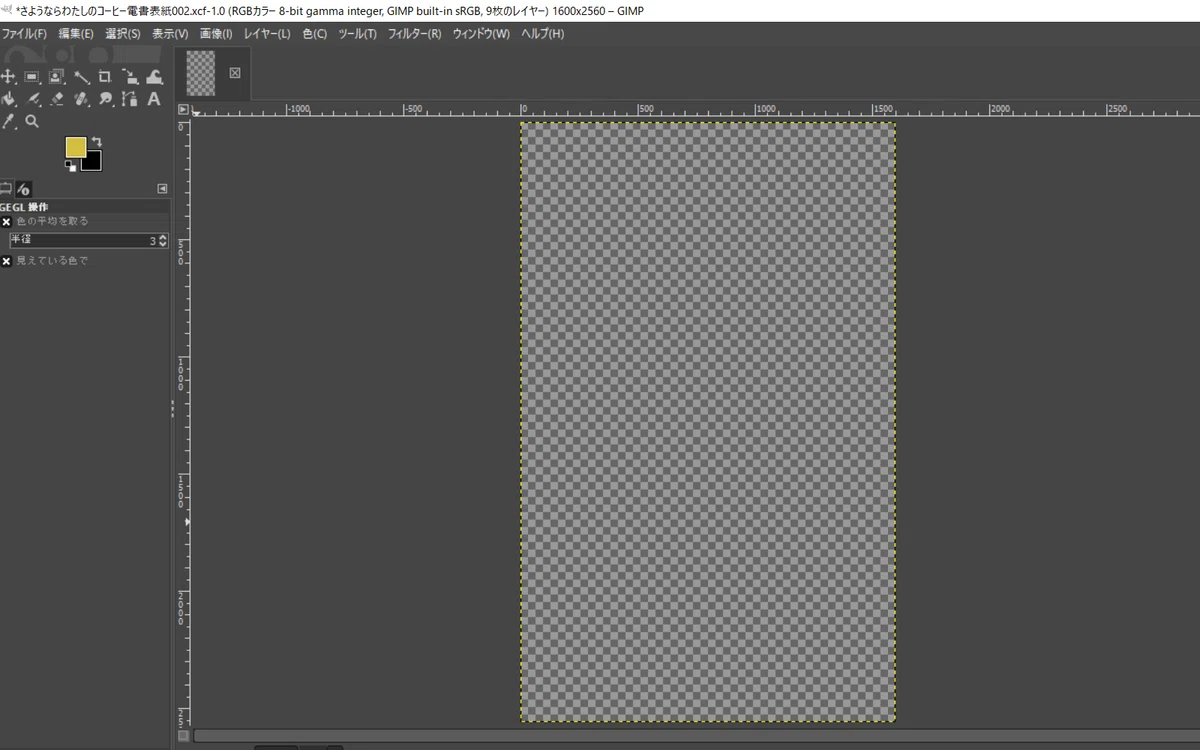Image resolution: width=1200 pixels, height=750 pixels.
Task: Select the Move tool
Action: click(8, 76)
